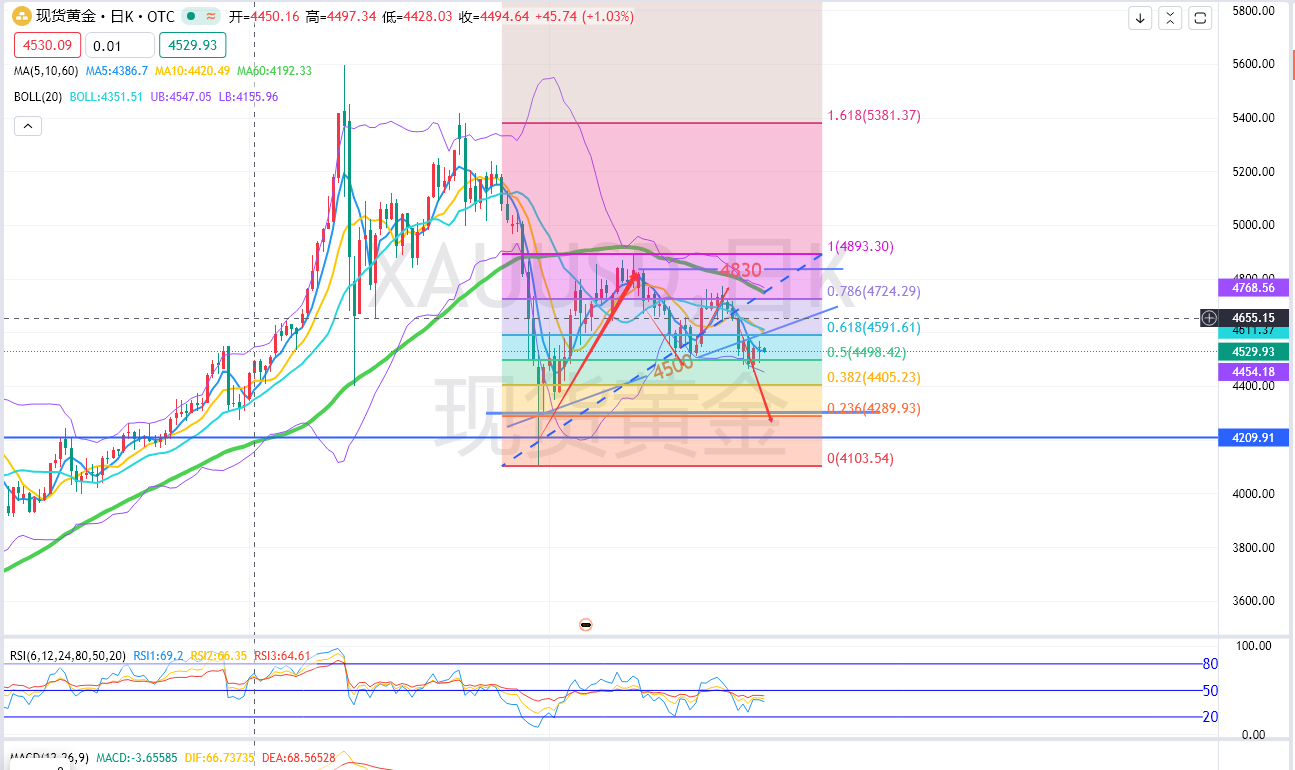The image size is (1295, 770).
Task: Select the RSI(6,12,24,80,50,20) indicator legend
Action: (68, 656)
